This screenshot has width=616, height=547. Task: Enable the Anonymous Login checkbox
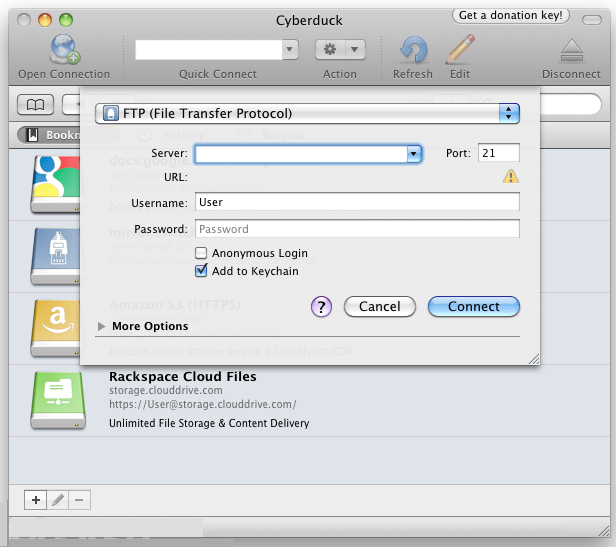[201, 253]
